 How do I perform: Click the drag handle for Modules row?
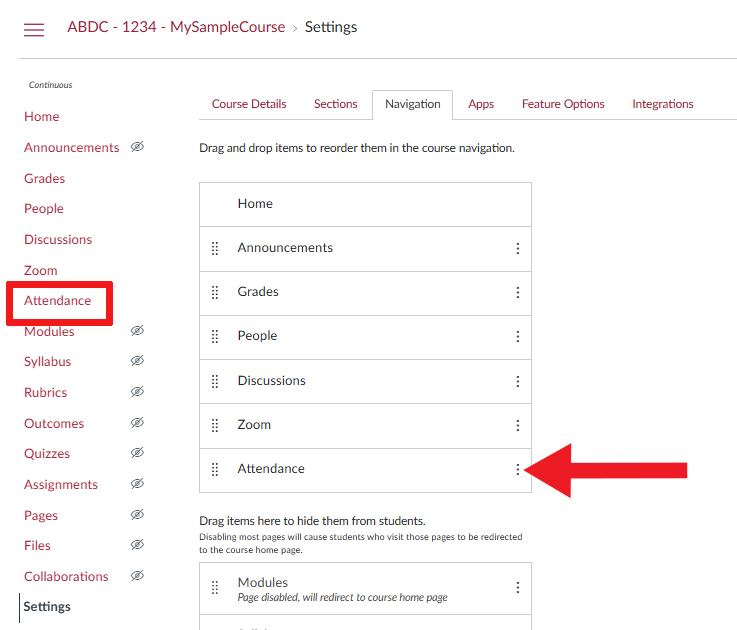tap(215, 587)
